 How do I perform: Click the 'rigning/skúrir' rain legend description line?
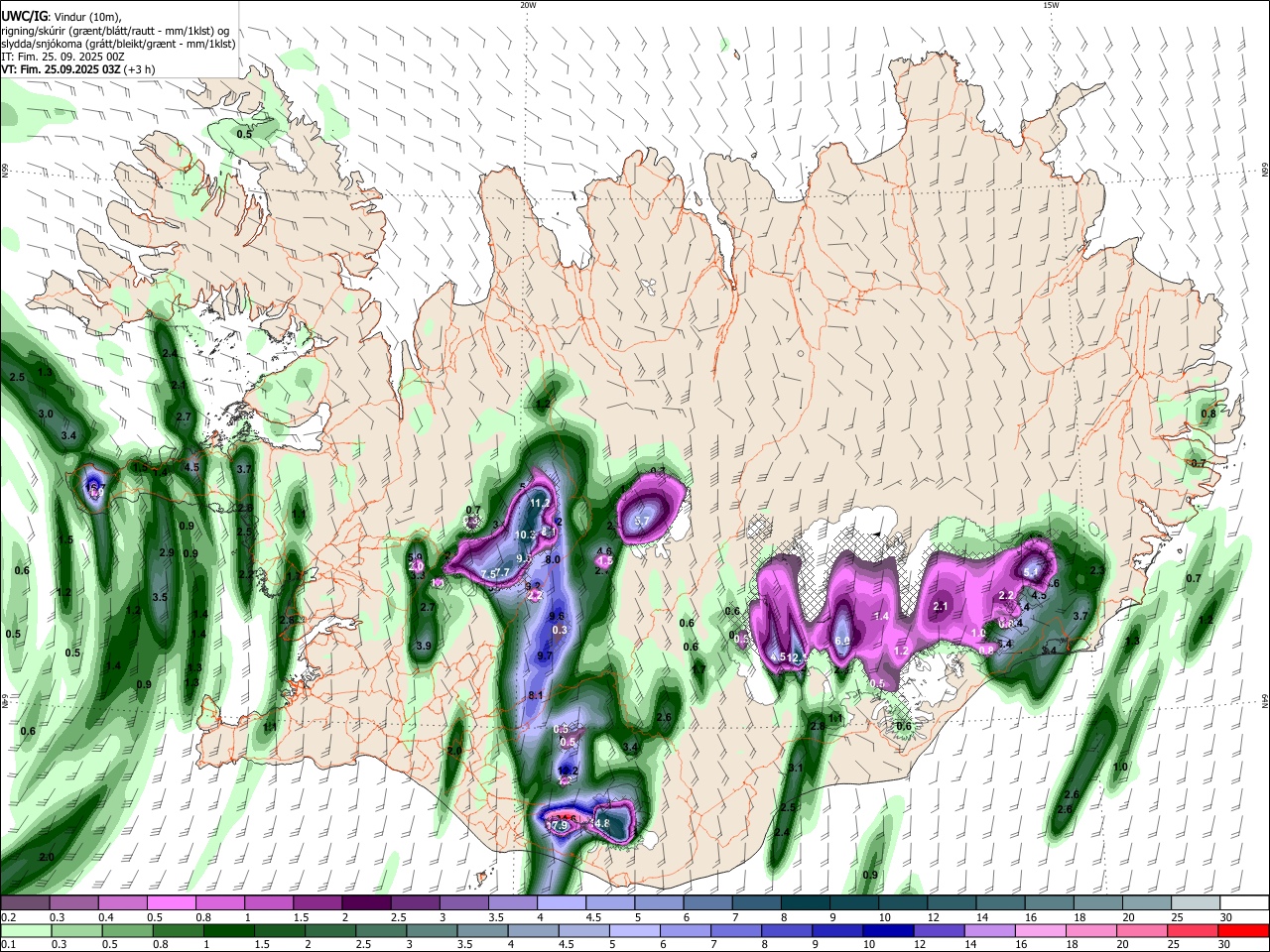point(114,30)
